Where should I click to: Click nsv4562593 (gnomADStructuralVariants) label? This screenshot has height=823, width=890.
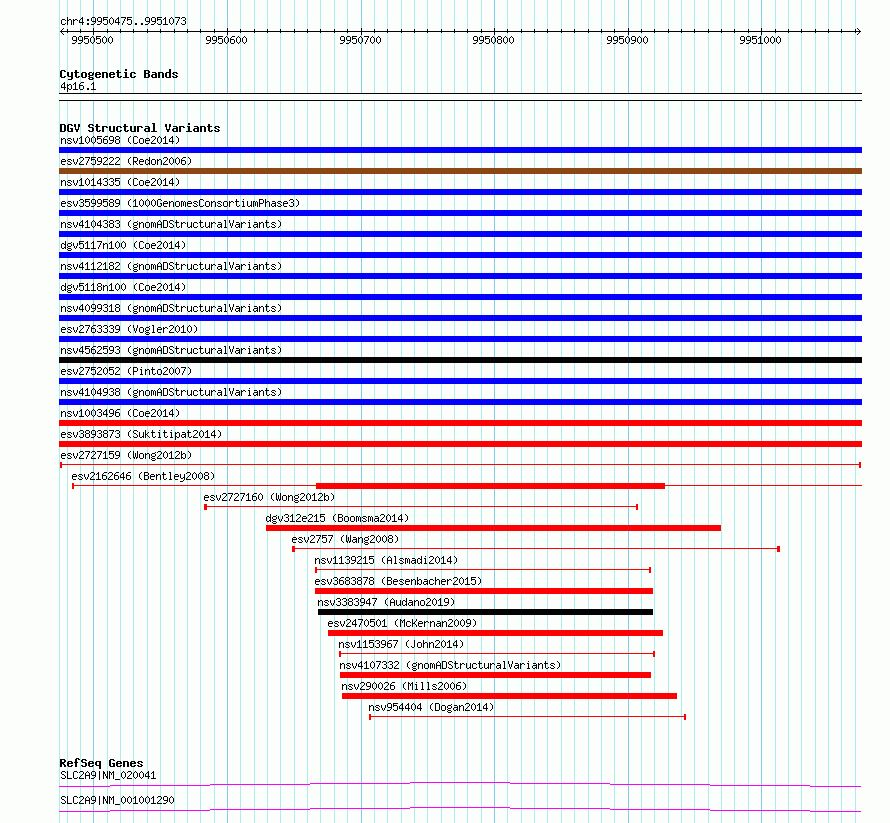171,350
